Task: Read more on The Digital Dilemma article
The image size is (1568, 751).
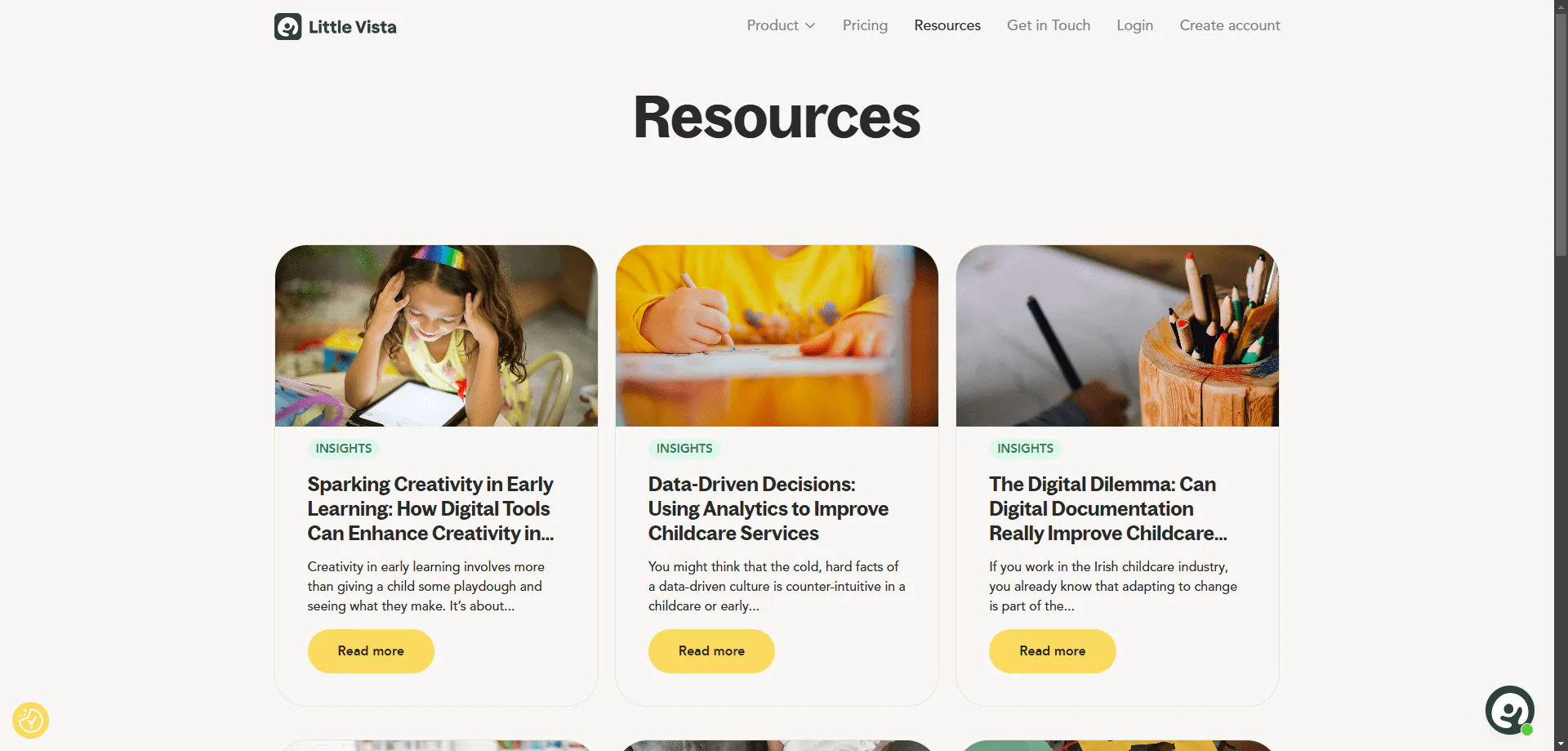Action: pyautogui.click(x=1052, y=651)
